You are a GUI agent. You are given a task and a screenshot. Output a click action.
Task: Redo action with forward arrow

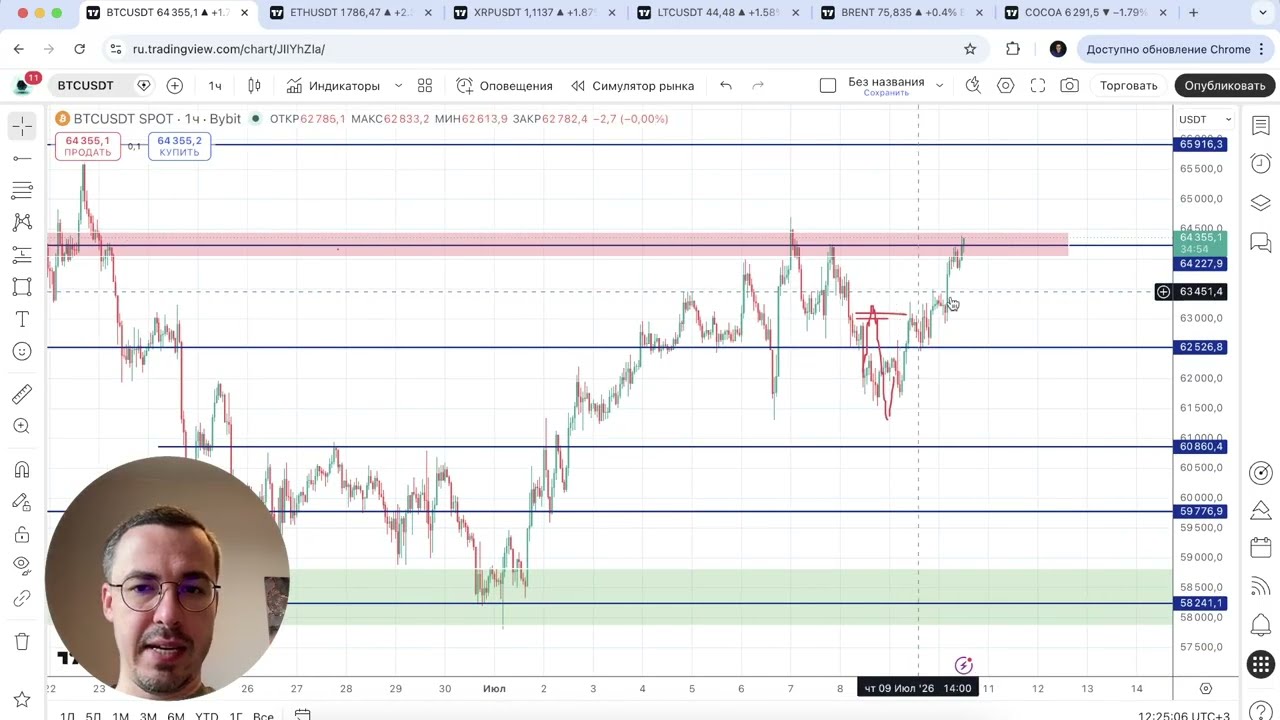(758, 85)
